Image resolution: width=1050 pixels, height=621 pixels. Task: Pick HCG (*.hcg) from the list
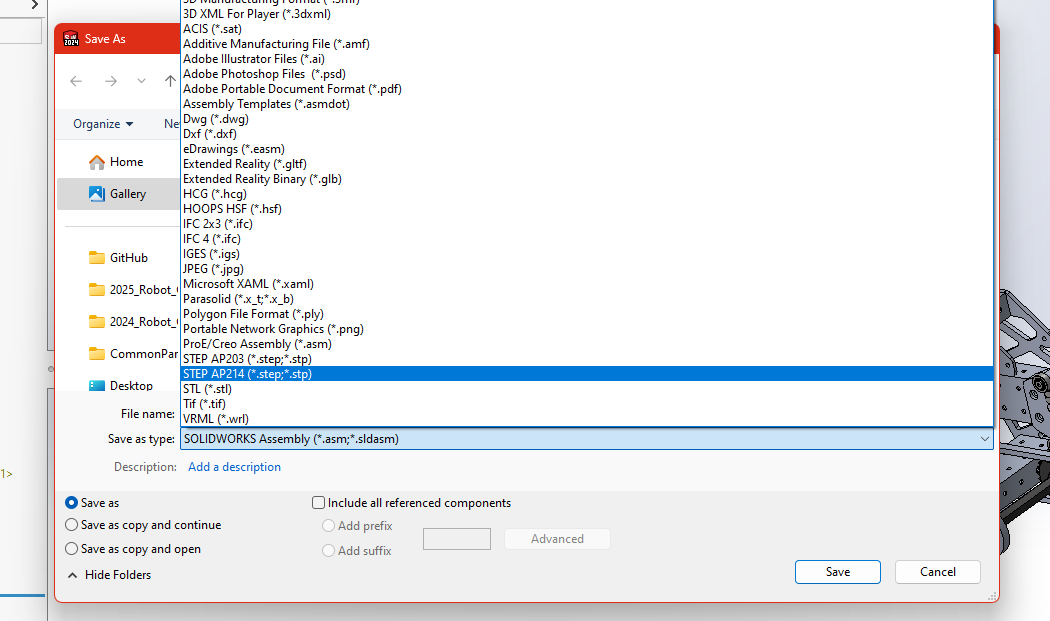[587, 194]
